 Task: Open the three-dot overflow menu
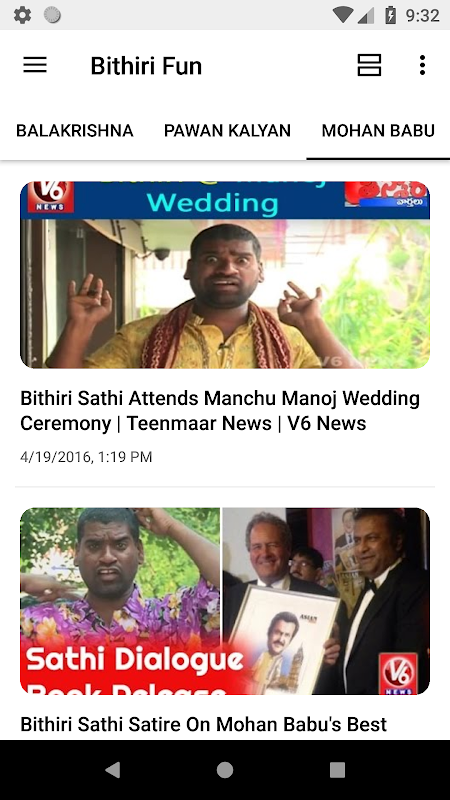(422, 65)
